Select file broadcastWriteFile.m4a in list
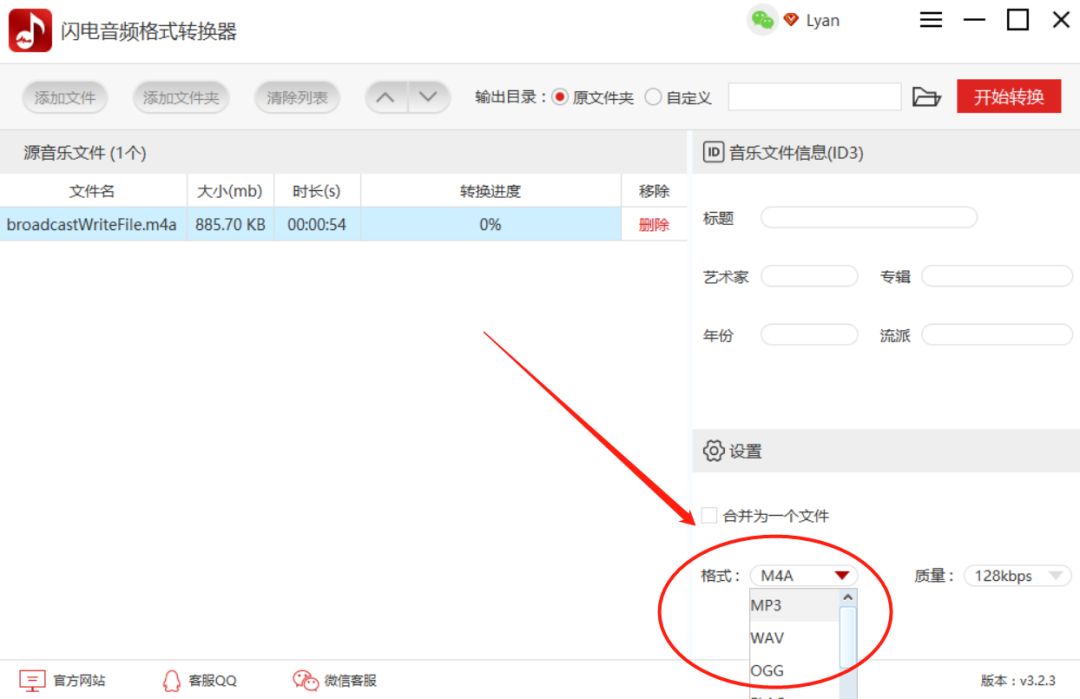1080x699 pixels. pyautogui.click(x=92, y=225)
